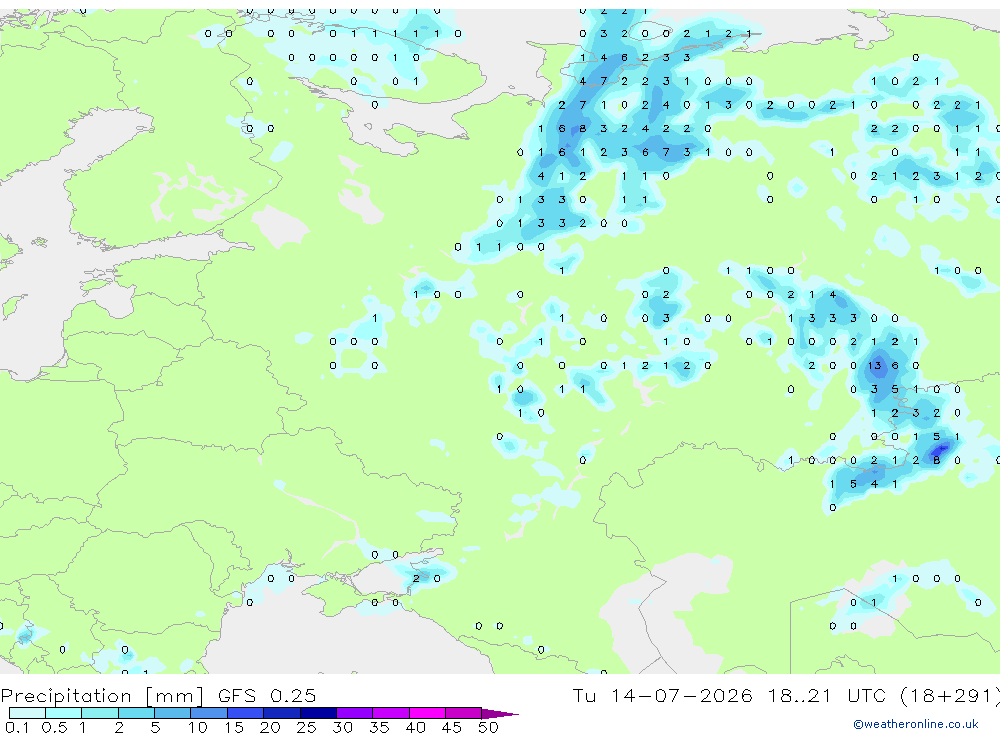Select the 40–45 mm magenta legend swatch
The image size is (1000, 733).
(x=427, y=713)
